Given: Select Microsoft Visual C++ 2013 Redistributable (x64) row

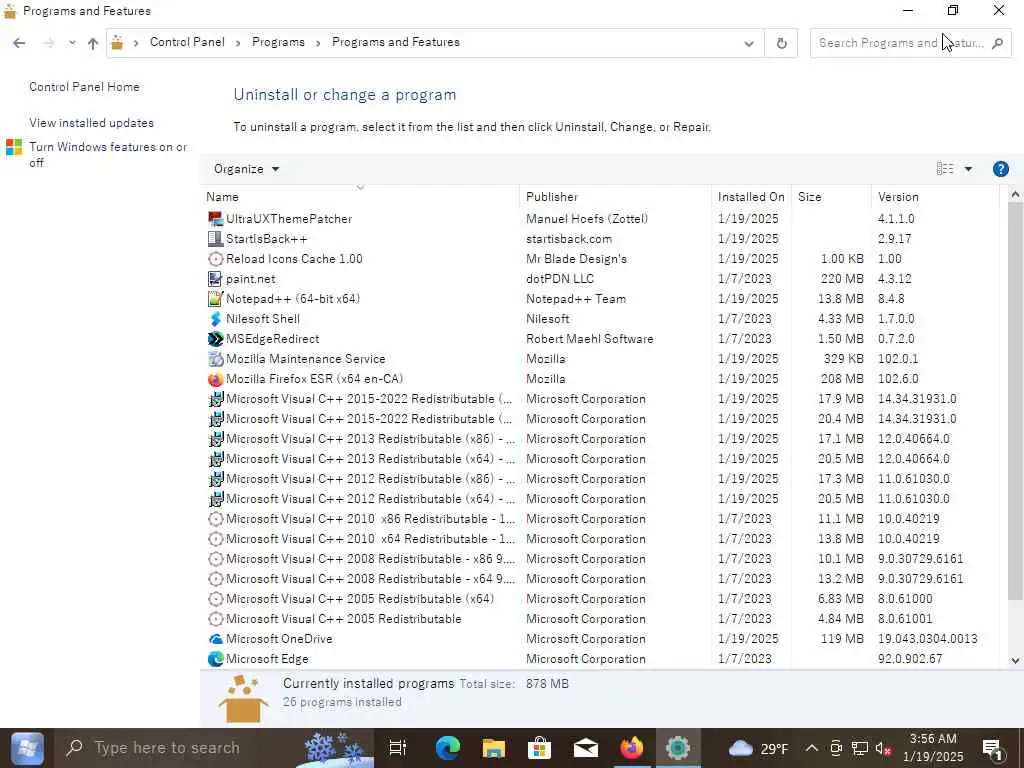Looking at the screenshot, I should pos(600,459).
